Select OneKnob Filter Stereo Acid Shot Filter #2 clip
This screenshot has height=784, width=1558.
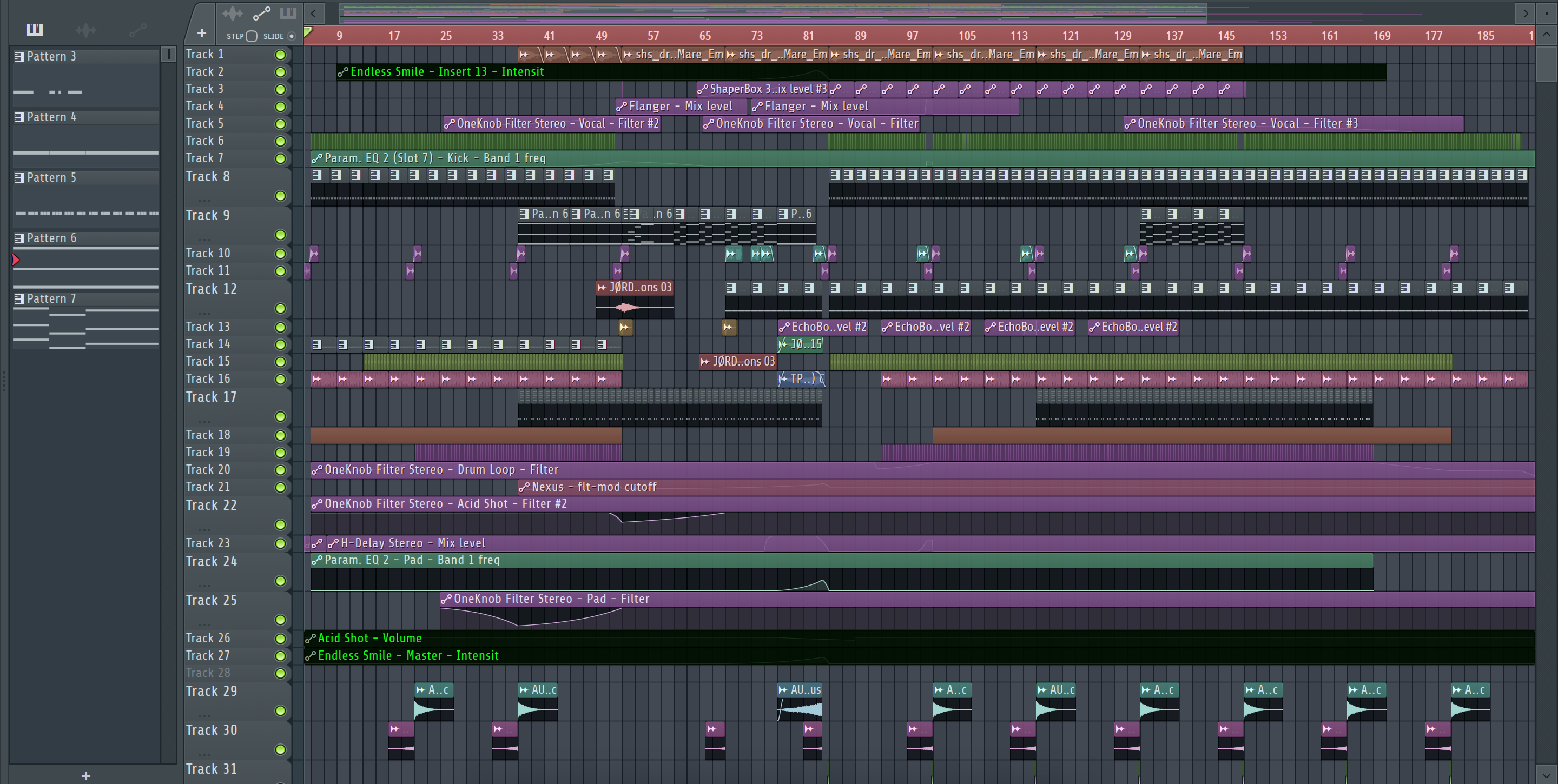click(922, 515)
